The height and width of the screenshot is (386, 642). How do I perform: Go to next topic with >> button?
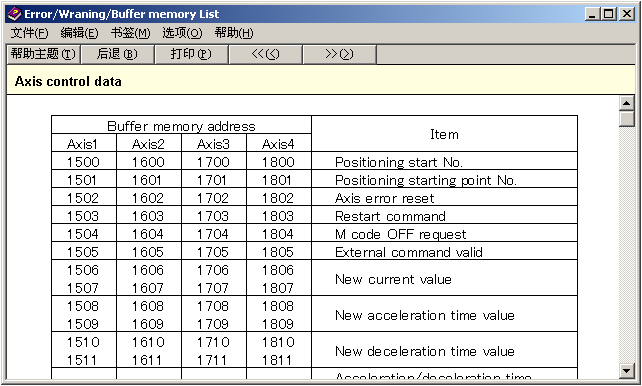point(339,54)
